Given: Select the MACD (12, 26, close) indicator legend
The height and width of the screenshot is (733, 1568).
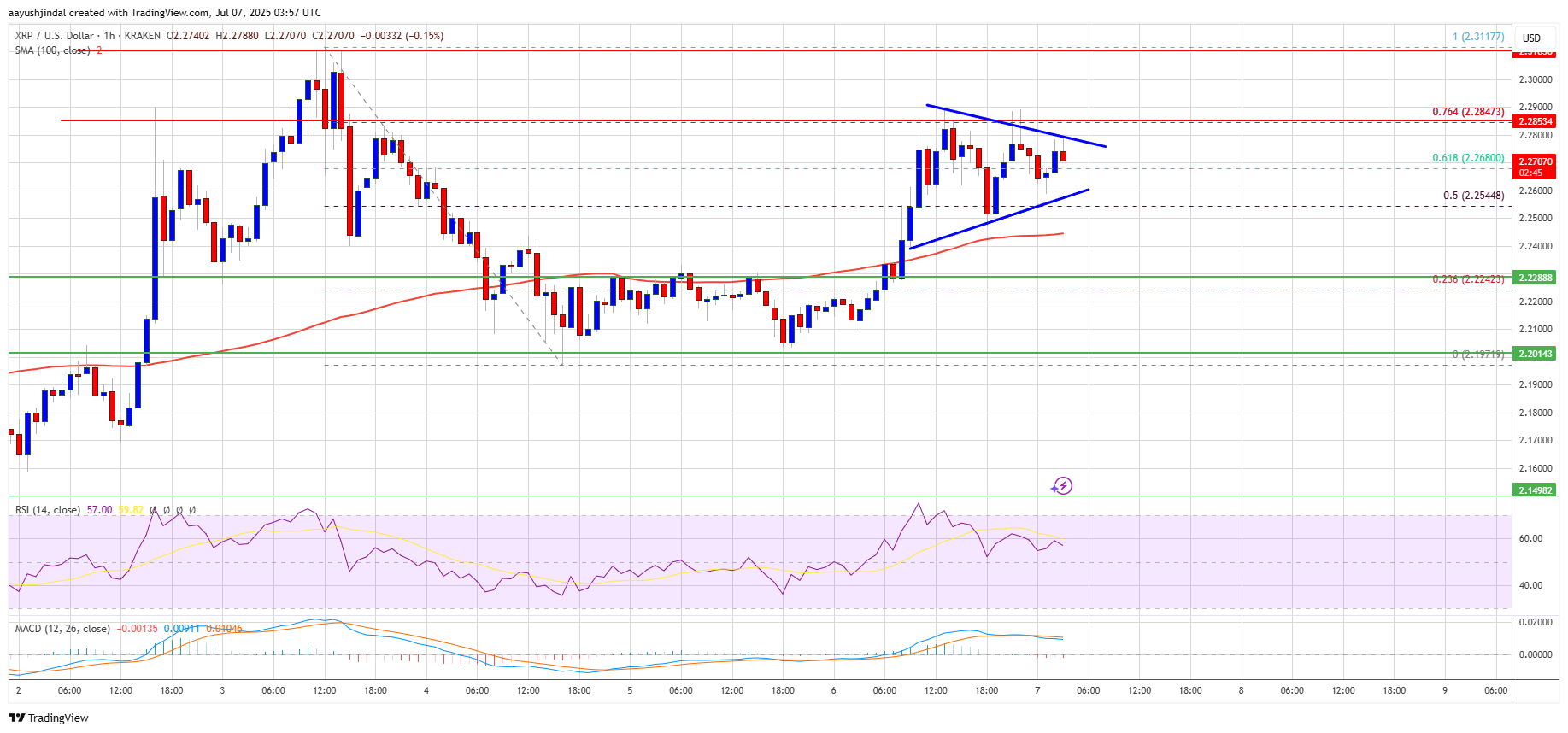Looking at the screenshot, I should click(x=62, y=629).
